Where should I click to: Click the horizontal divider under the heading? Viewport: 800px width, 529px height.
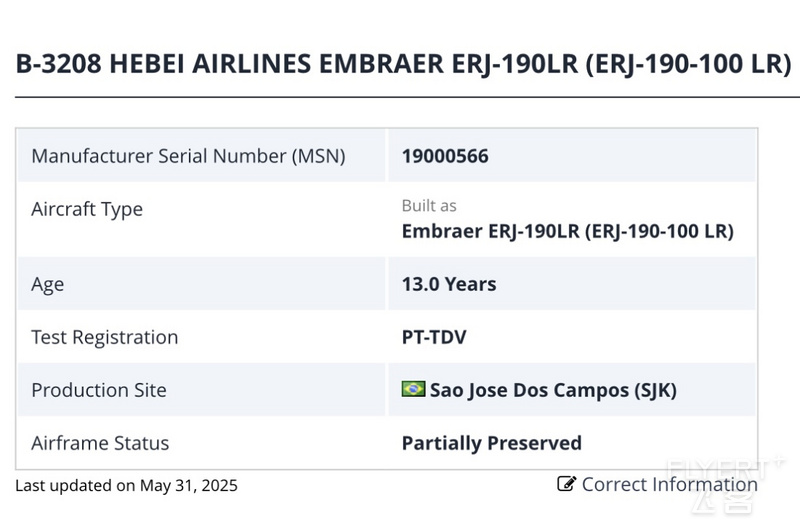point(407,96)
